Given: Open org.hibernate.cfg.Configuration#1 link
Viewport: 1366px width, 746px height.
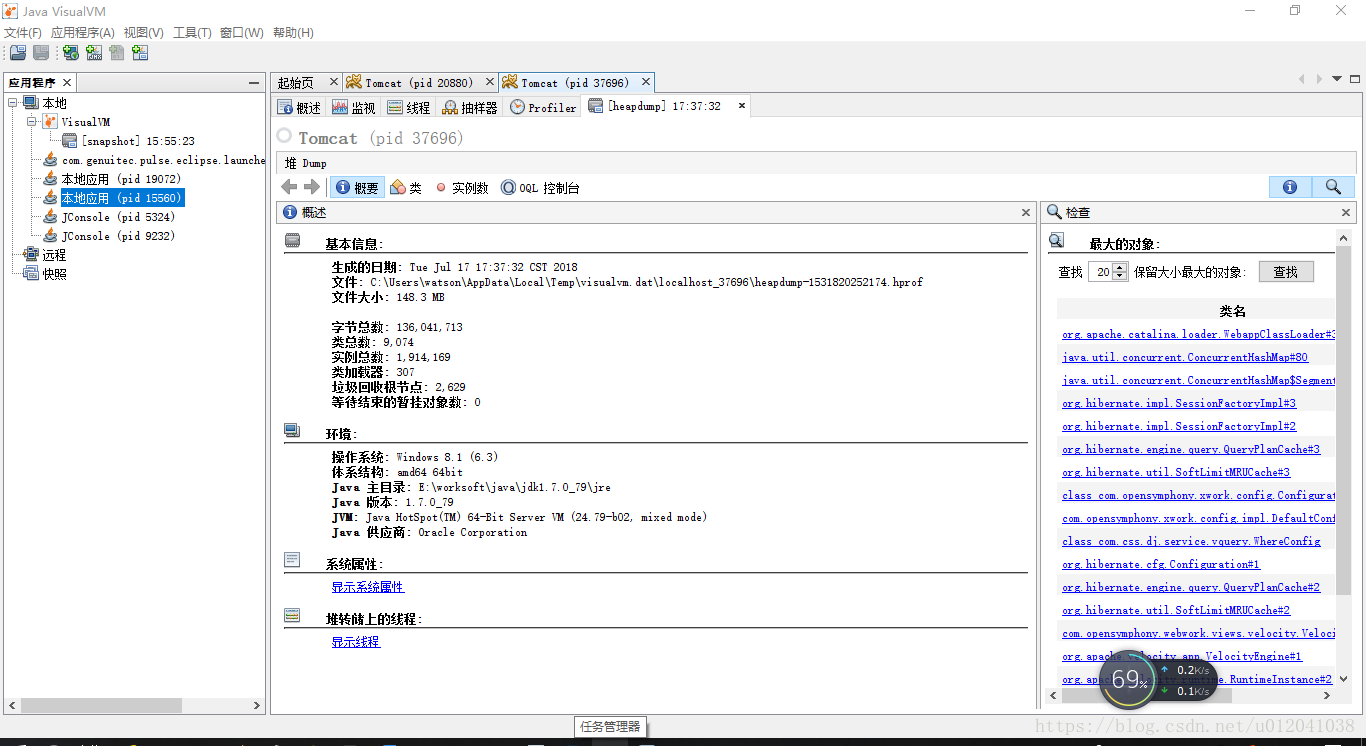Looking at the screenshot, I should pyautogui.click(x=1161, y=564).
